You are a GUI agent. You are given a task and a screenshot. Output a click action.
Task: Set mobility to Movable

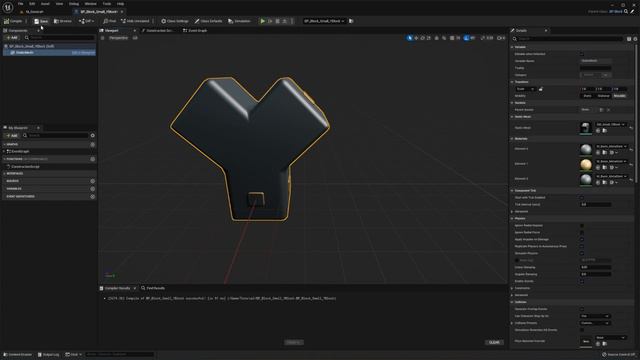pos(620,96)
